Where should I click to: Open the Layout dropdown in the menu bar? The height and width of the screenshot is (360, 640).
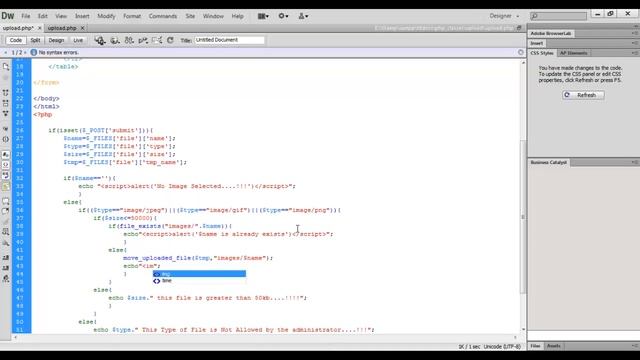pyautogui.click(x=263, y=16)
